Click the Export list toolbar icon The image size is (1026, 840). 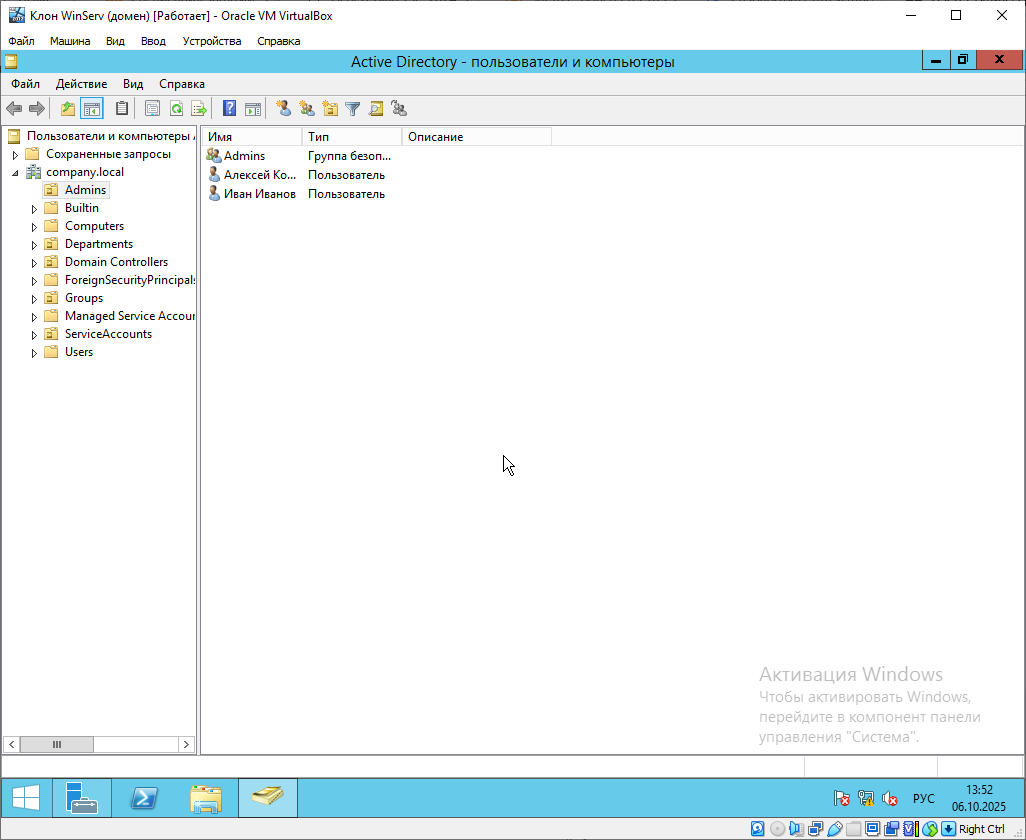coord(198,109)
